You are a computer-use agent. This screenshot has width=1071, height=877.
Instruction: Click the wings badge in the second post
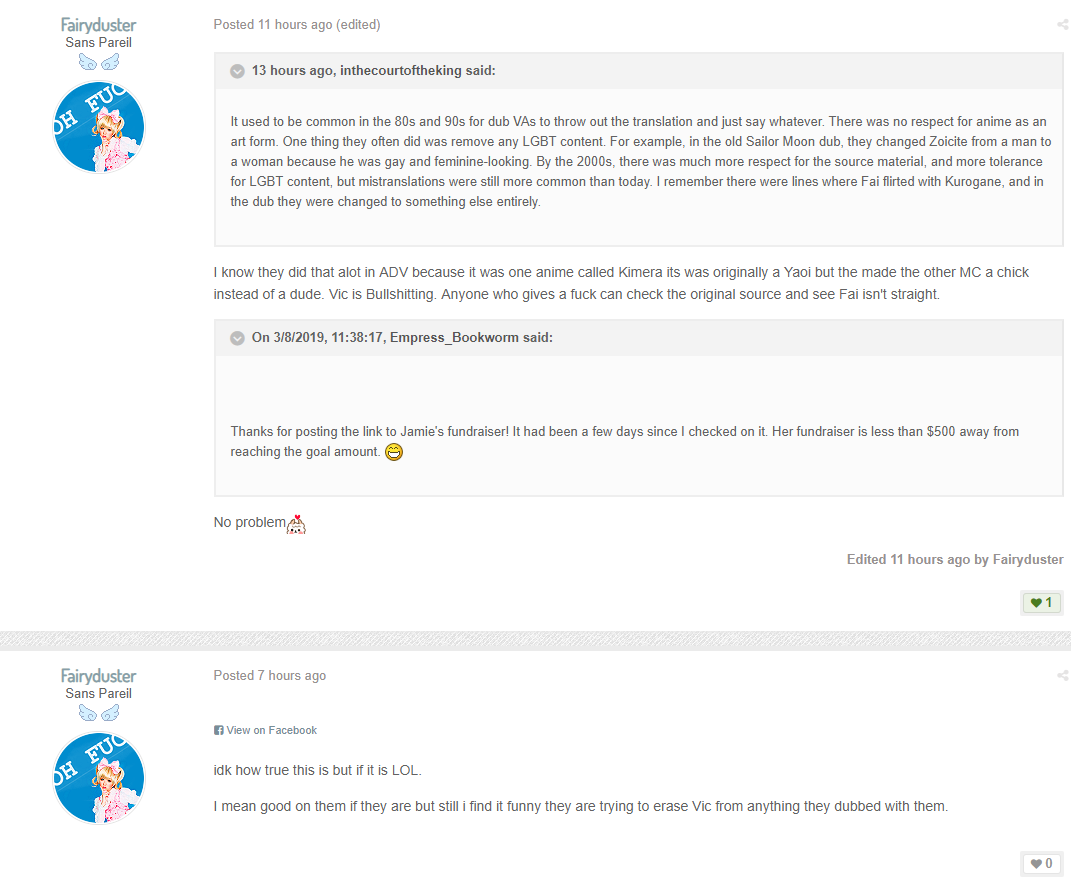[x=99, y=713]
